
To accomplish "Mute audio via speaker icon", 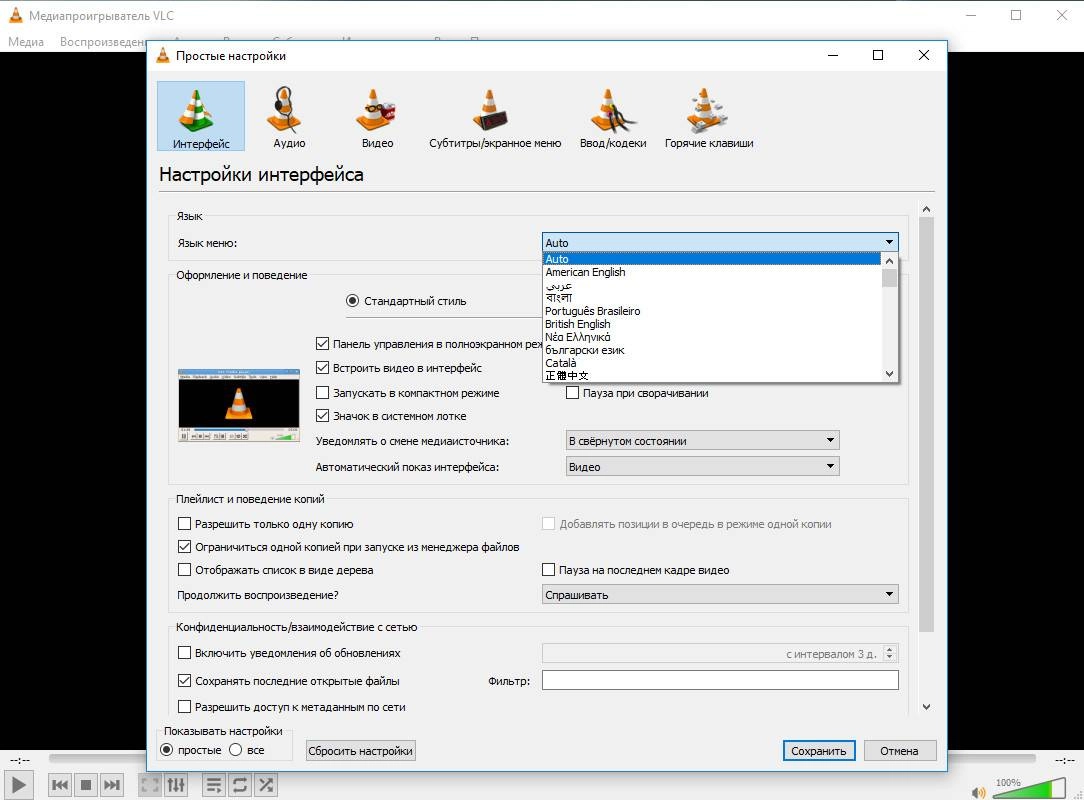I will click(x=978, y=792).
